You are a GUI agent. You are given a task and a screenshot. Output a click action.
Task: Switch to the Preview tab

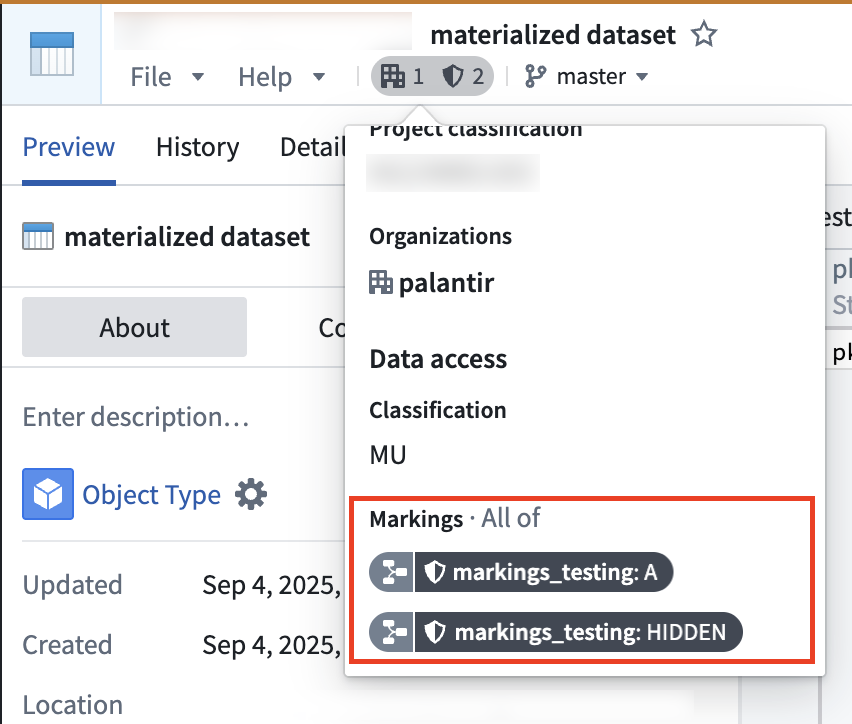click(x=69, y=147)
